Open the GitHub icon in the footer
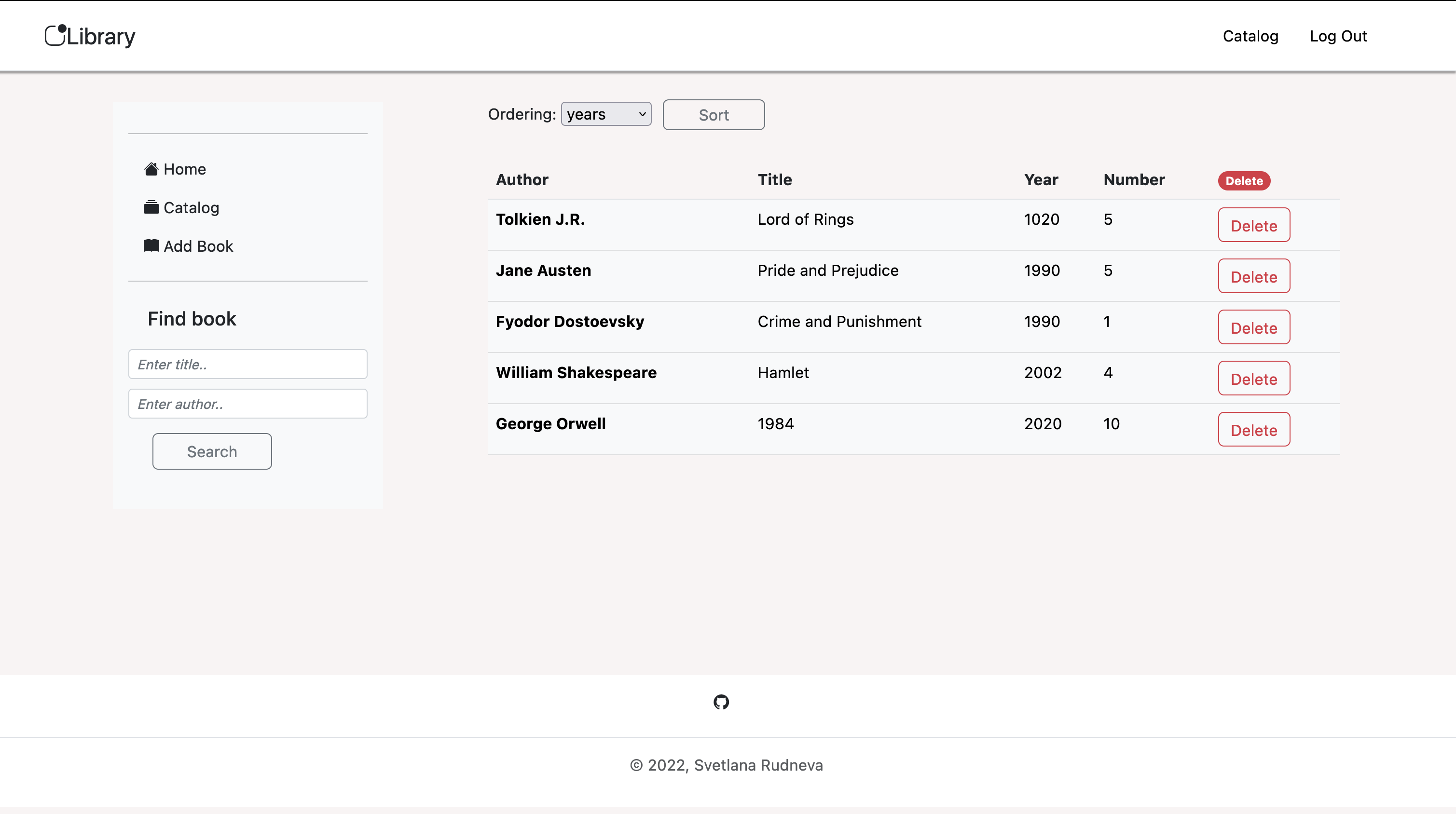Viewport: 1456px width, 814px height. pyautogui.click(x=721, y=702)
